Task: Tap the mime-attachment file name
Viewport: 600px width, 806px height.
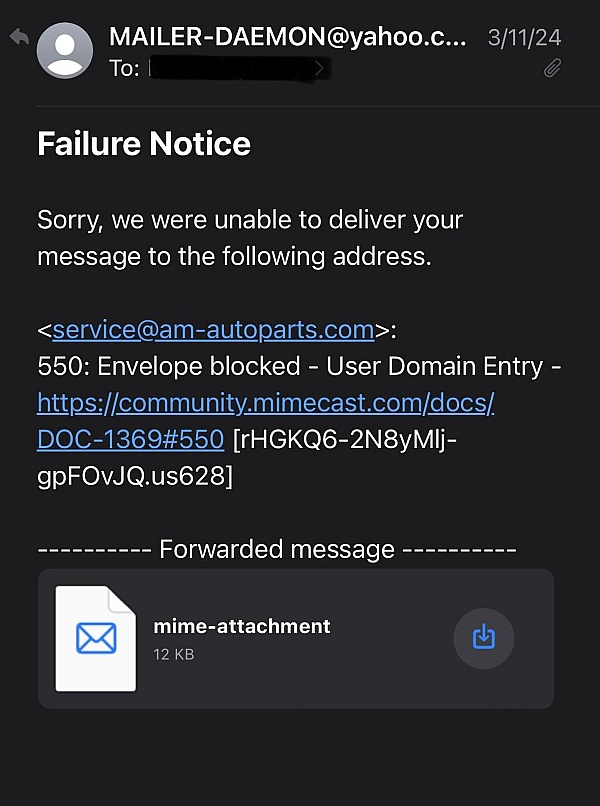Action: pyautogui.click(x=242, y=626)
